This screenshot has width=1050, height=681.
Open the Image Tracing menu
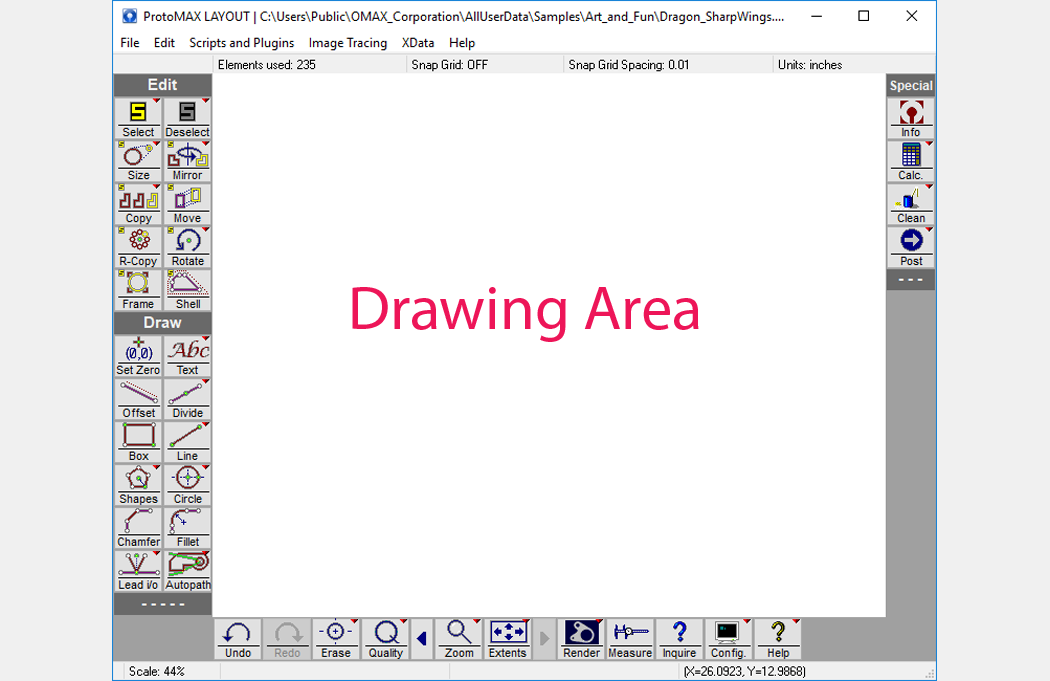coord(348,43)
